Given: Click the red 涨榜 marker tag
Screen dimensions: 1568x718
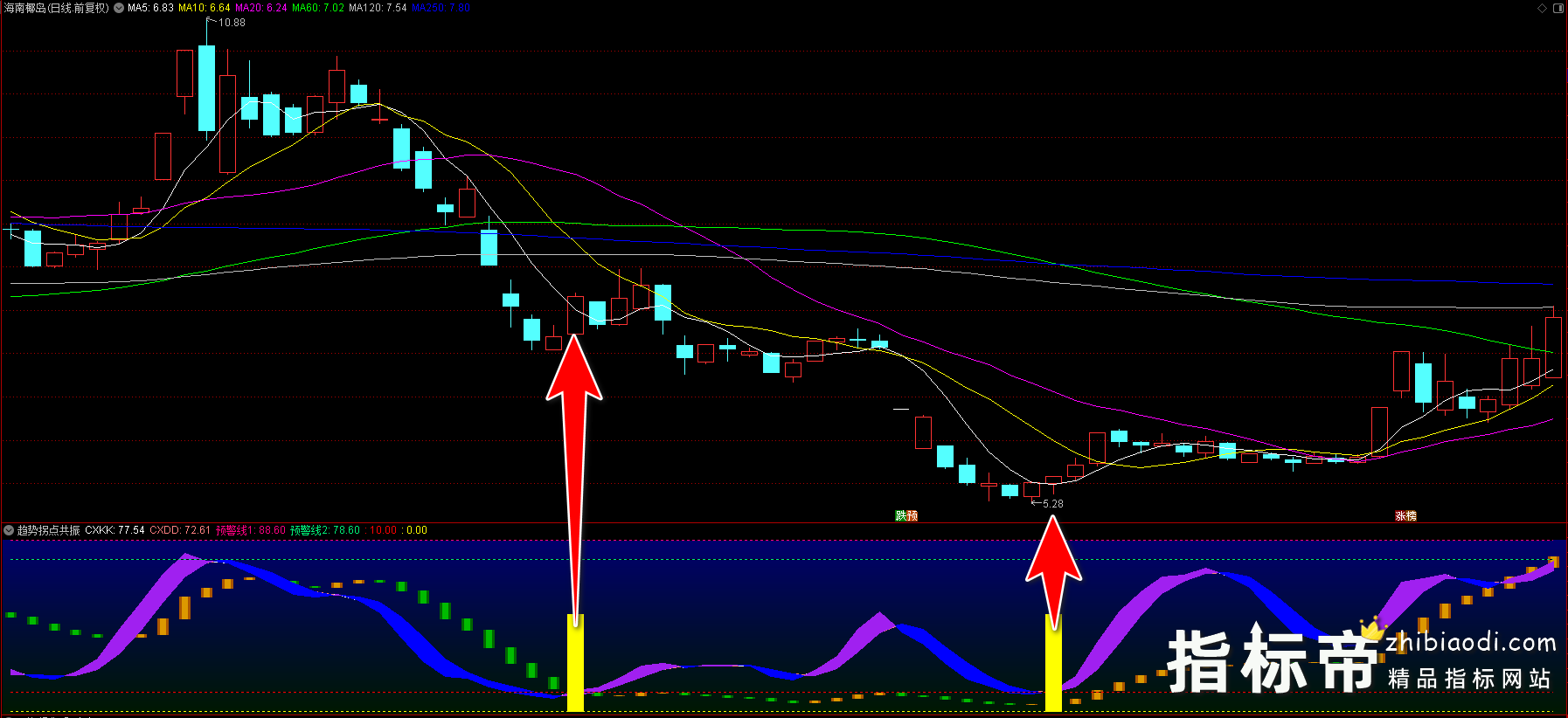Looking at the screenshot, I should [x=1405, y=516].
